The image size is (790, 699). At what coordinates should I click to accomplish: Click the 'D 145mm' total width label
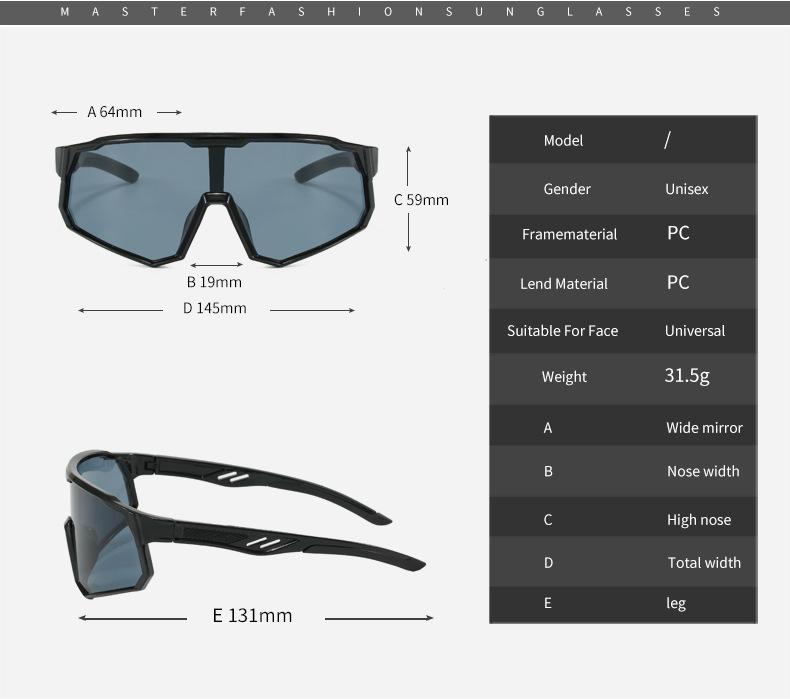tap(215, 308)
